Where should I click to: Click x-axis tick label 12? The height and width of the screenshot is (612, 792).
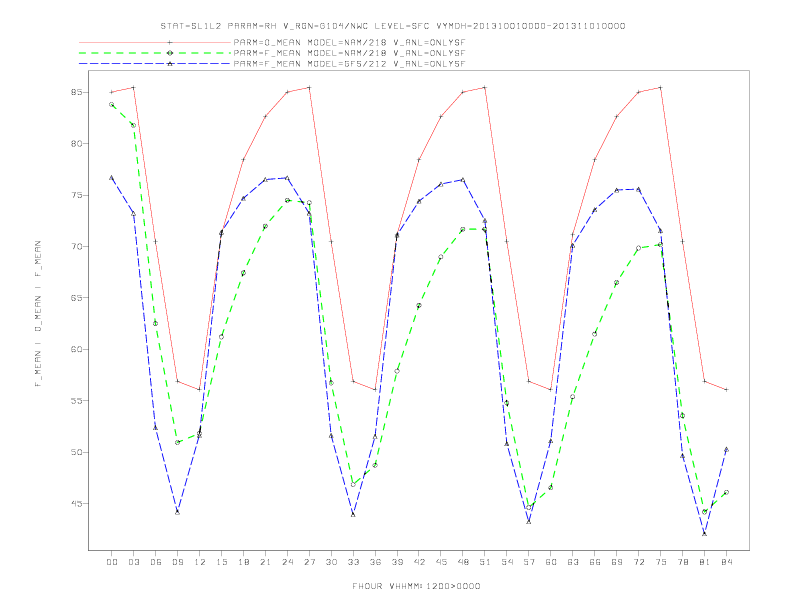tap(200, 562)
